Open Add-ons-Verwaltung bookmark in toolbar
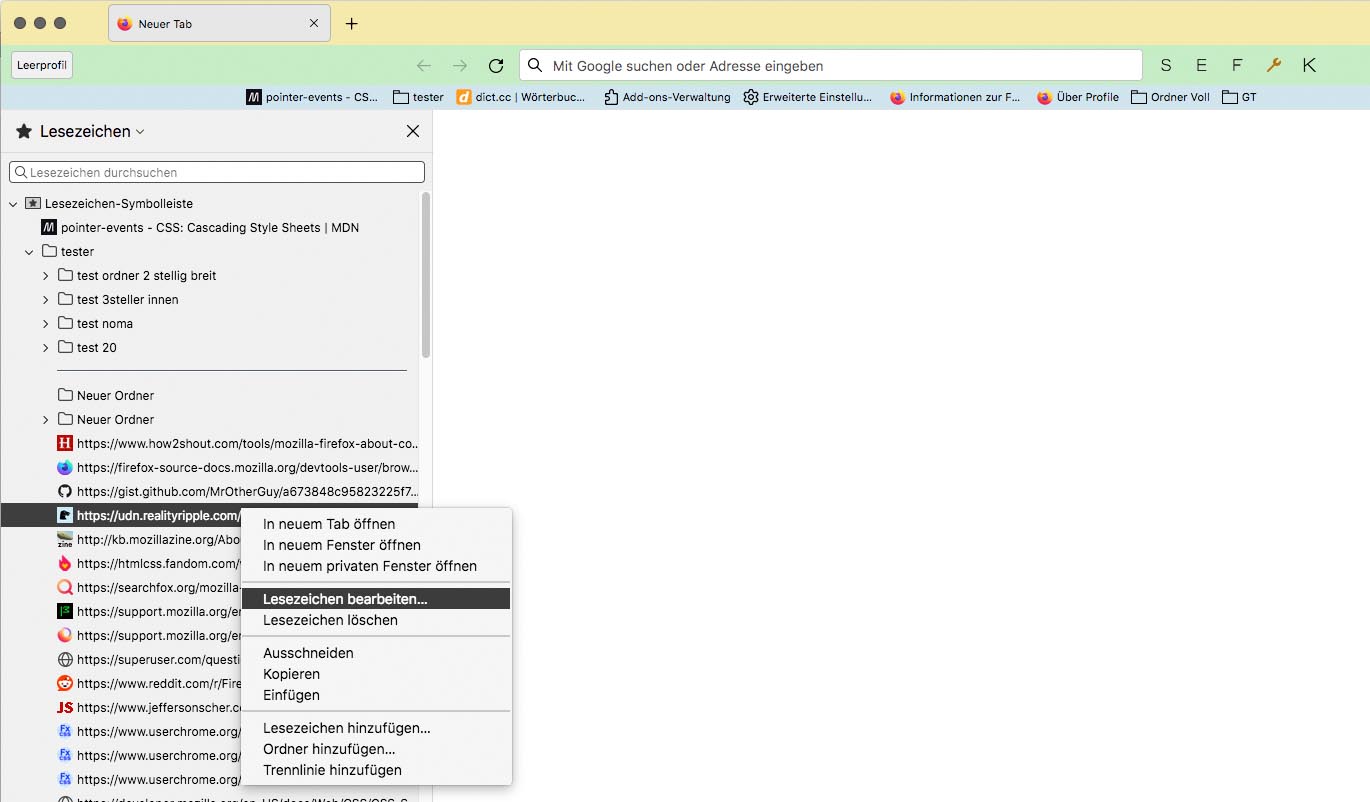Viewport: 1370px width, 802px height. 667,97
